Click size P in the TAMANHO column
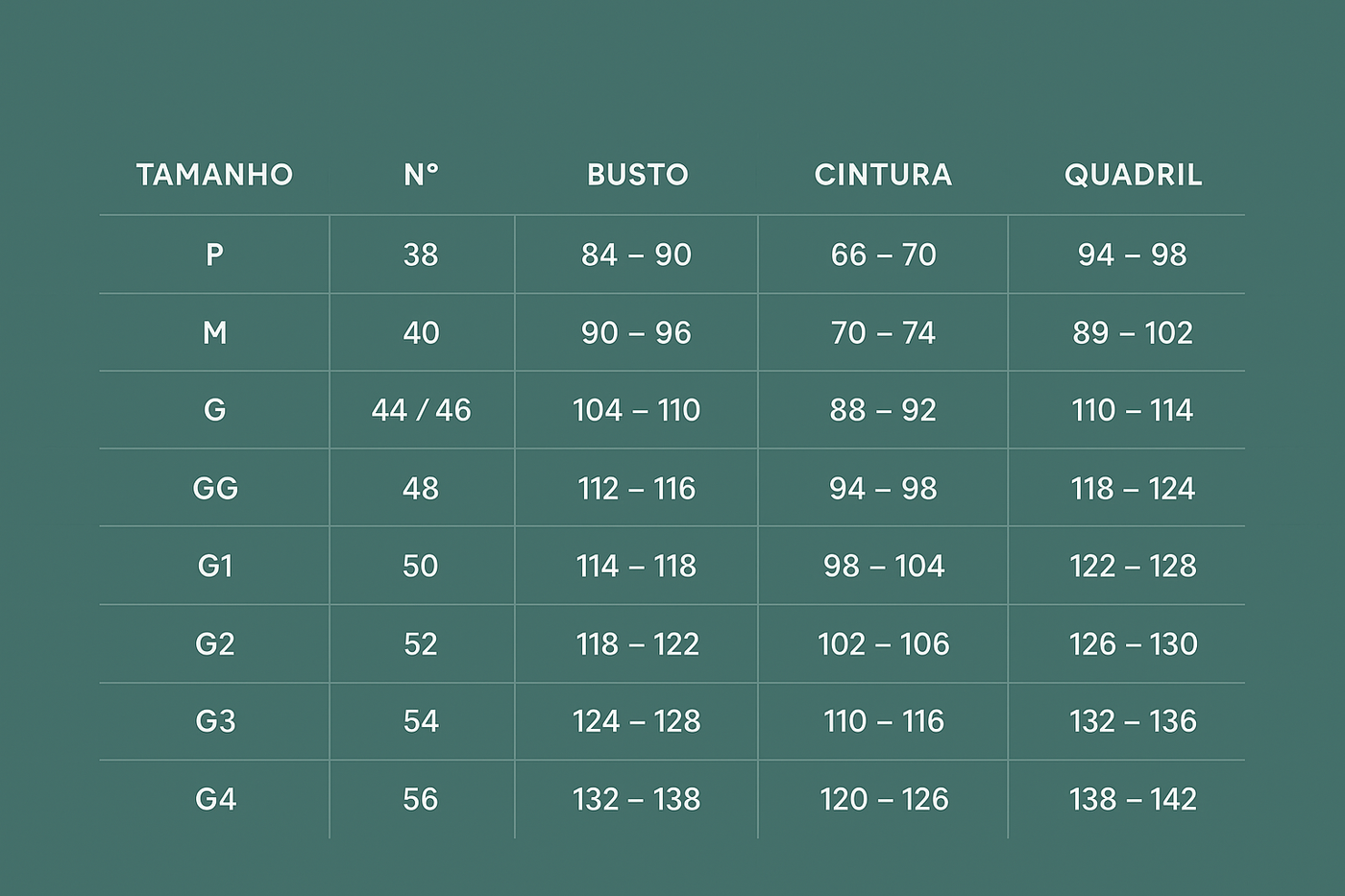The height and width of the screenshot is (896, 1345). [214, 254]
